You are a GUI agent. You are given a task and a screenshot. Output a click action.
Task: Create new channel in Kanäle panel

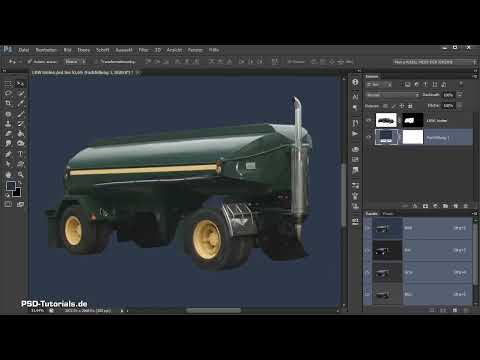click(x=455, y=310)
